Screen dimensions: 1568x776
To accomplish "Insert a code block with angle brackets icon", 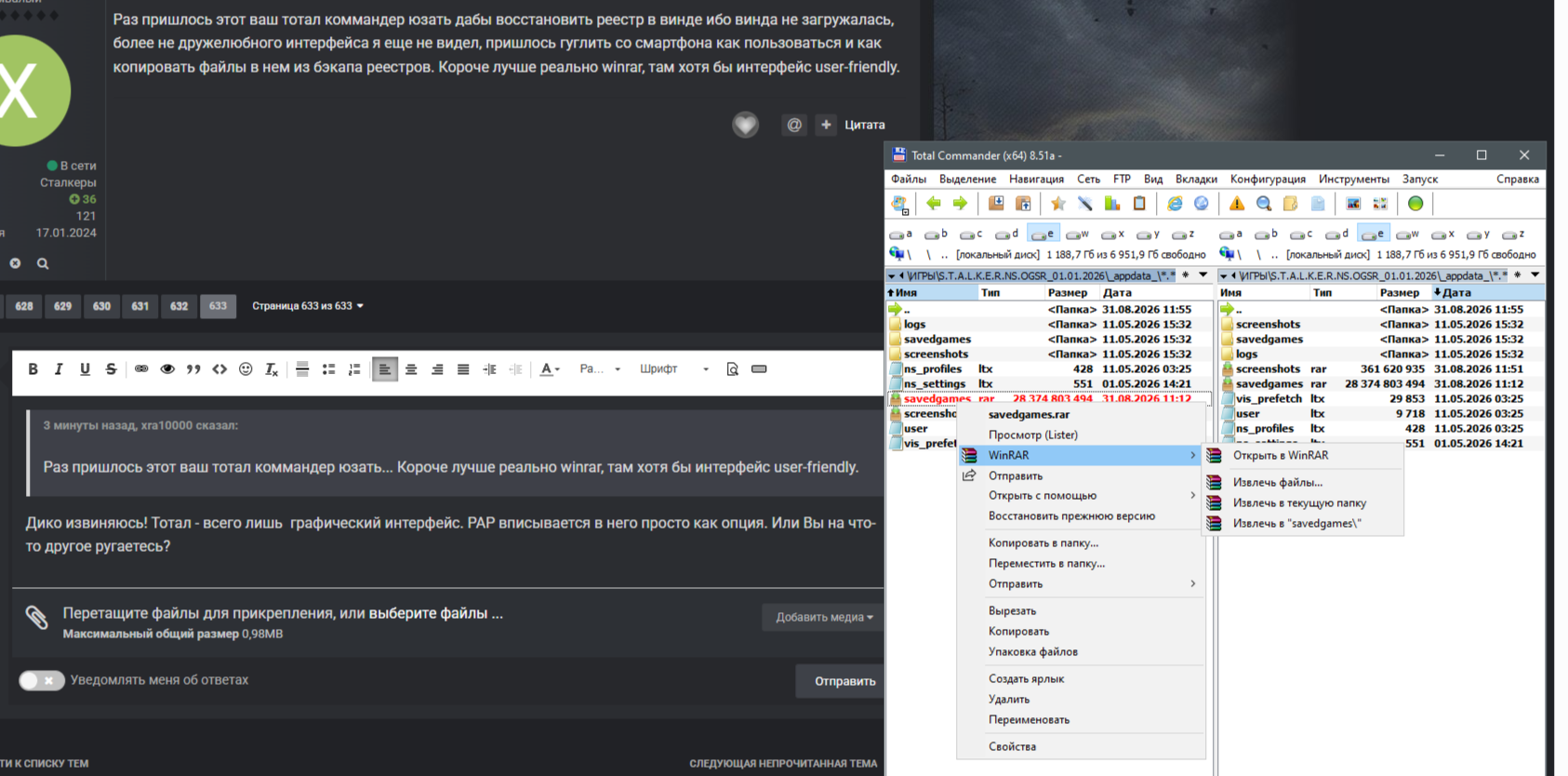I will coord(219,369).
